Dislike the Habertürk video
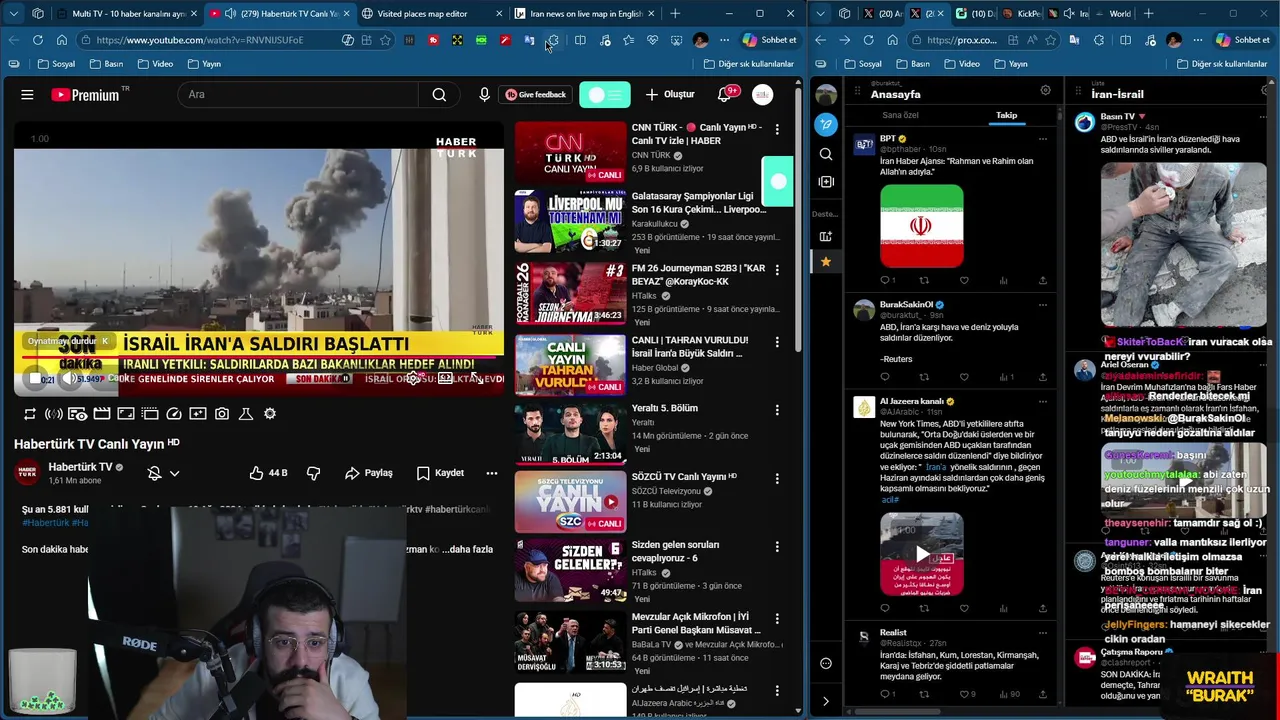 tap(313, 473)
